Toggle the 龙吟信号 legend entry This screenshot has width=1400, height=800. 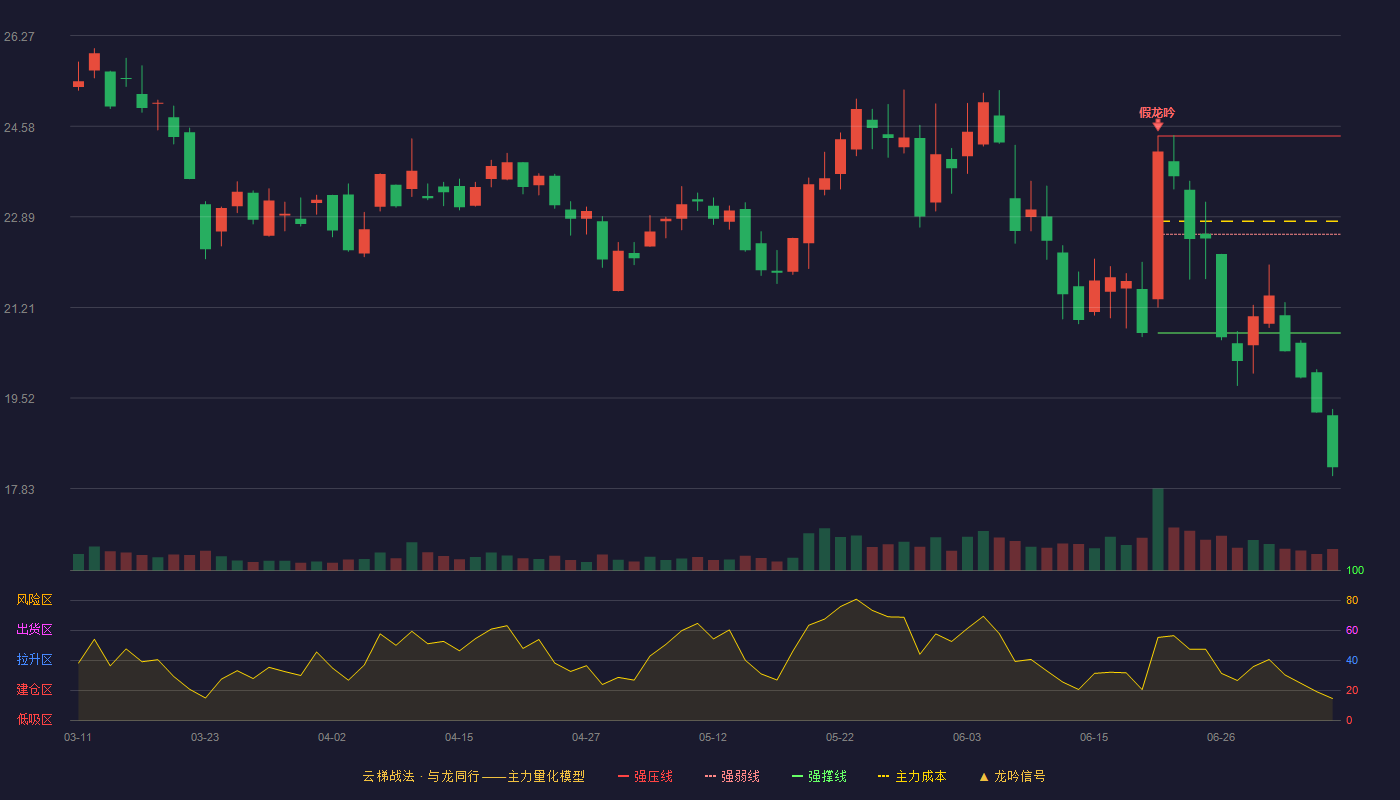pos(1012,776)
